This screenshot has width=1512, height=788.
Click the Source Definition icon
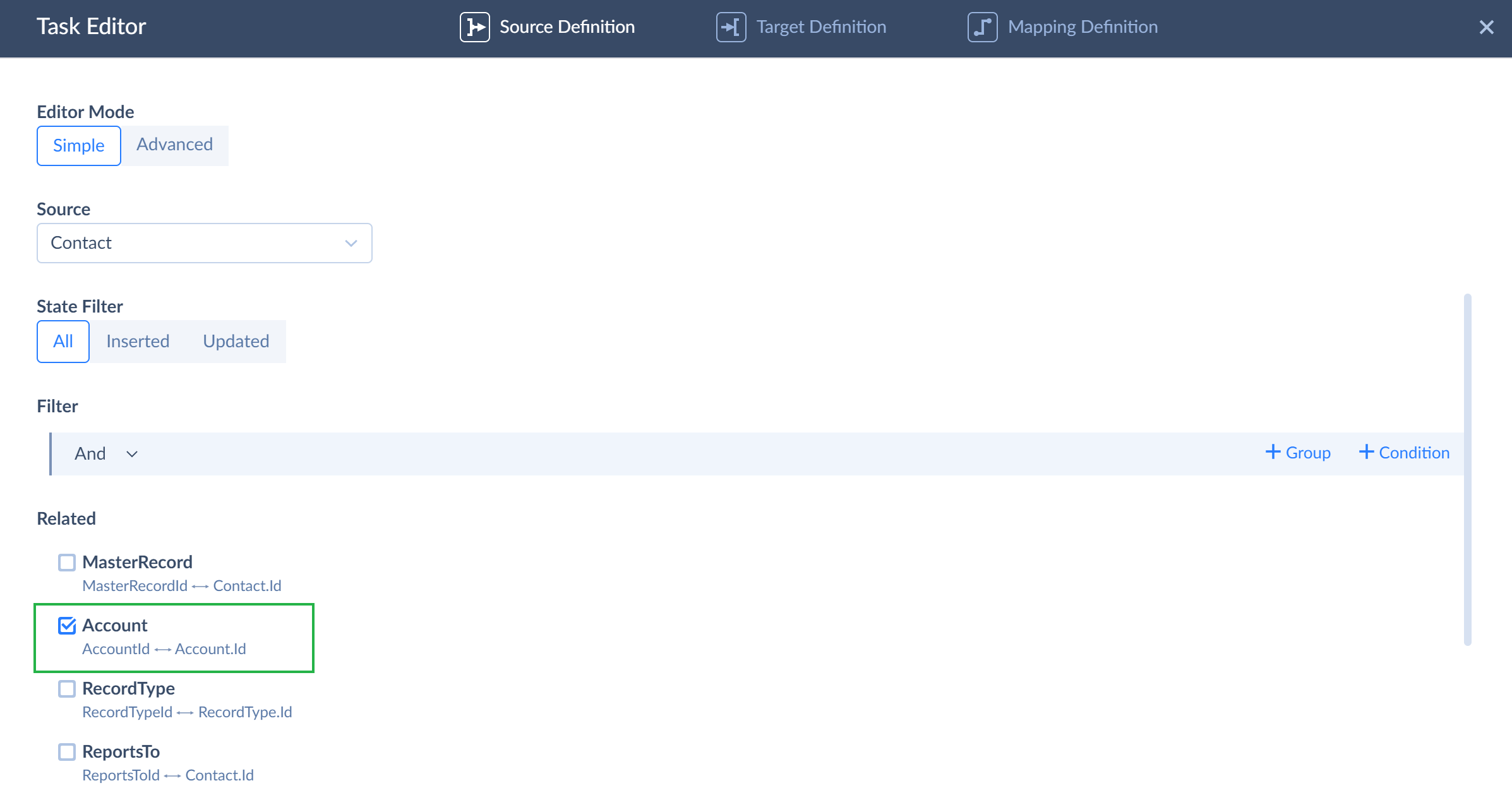(x=474, y=27)
